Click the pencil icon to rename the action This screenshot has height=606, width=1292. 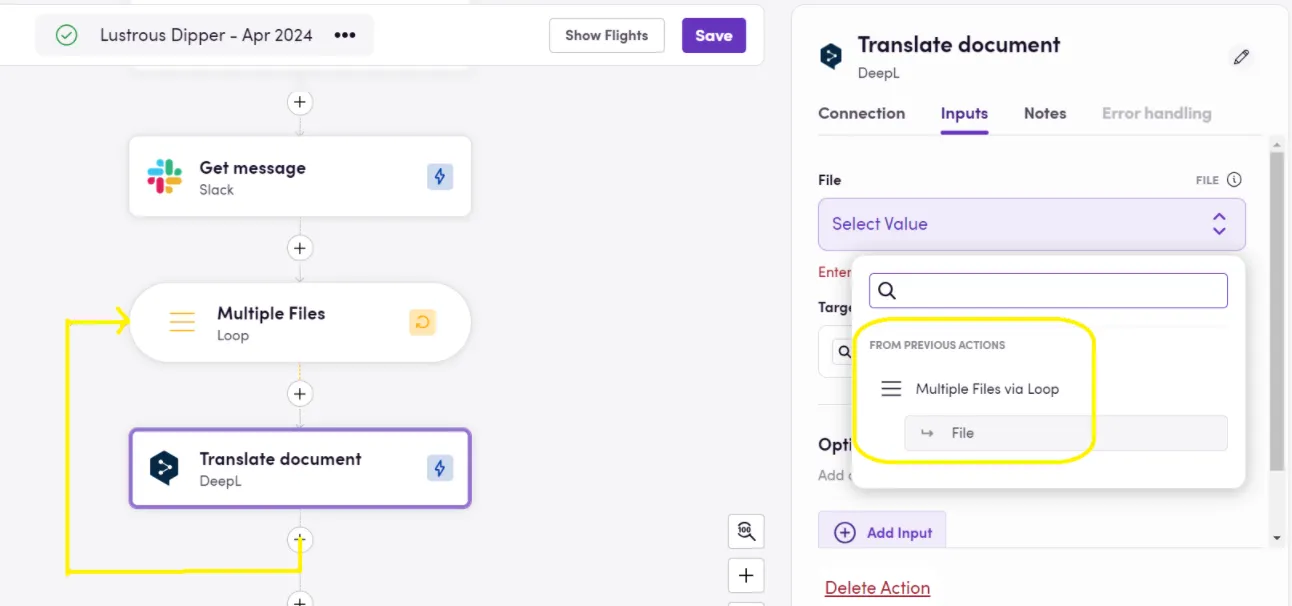[x=1241, y=57]
